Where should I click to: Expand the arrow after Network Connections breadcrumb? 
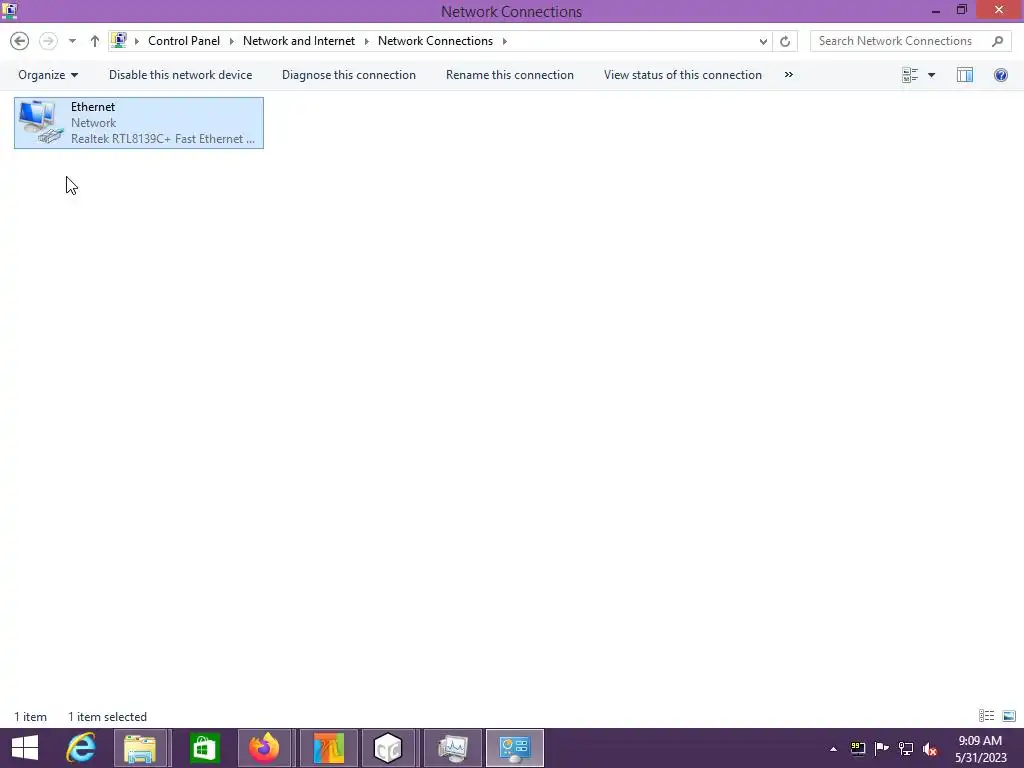point(504,41)
